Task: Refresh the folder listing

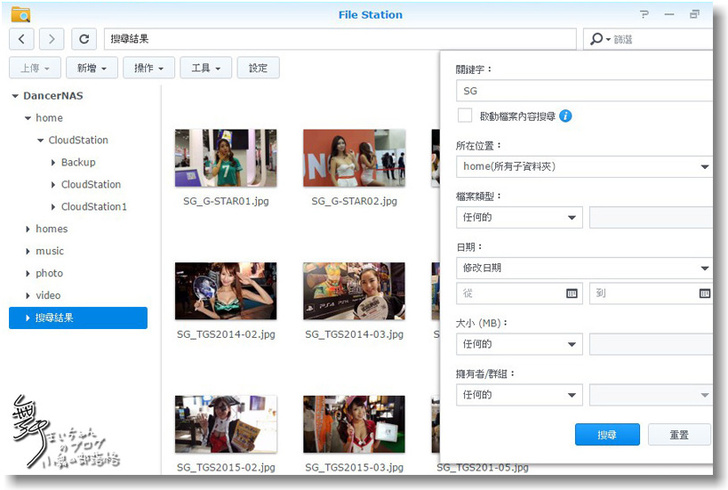Action: (x=86, y=39)
